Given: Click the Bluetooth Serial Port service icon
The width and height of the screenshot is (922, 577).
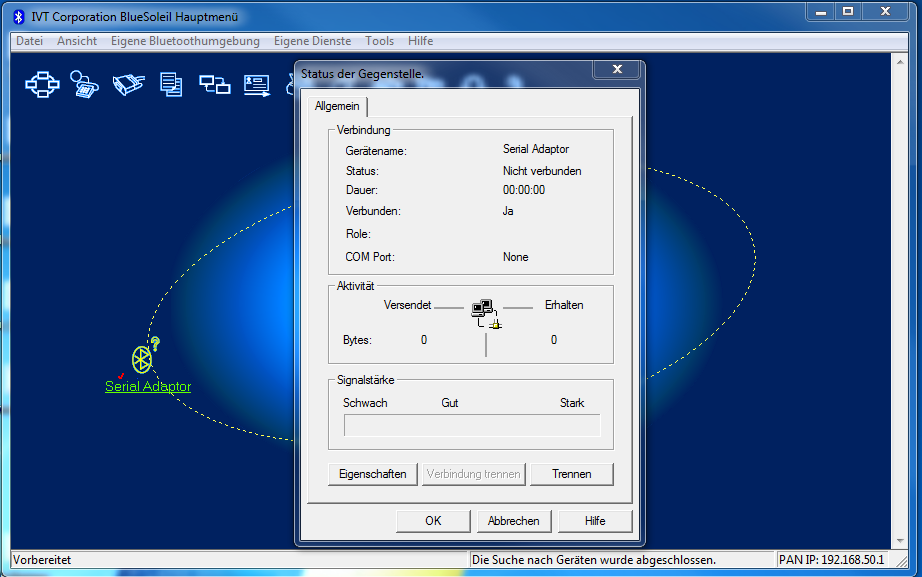Looking at the screenshot, I should 129,84.
